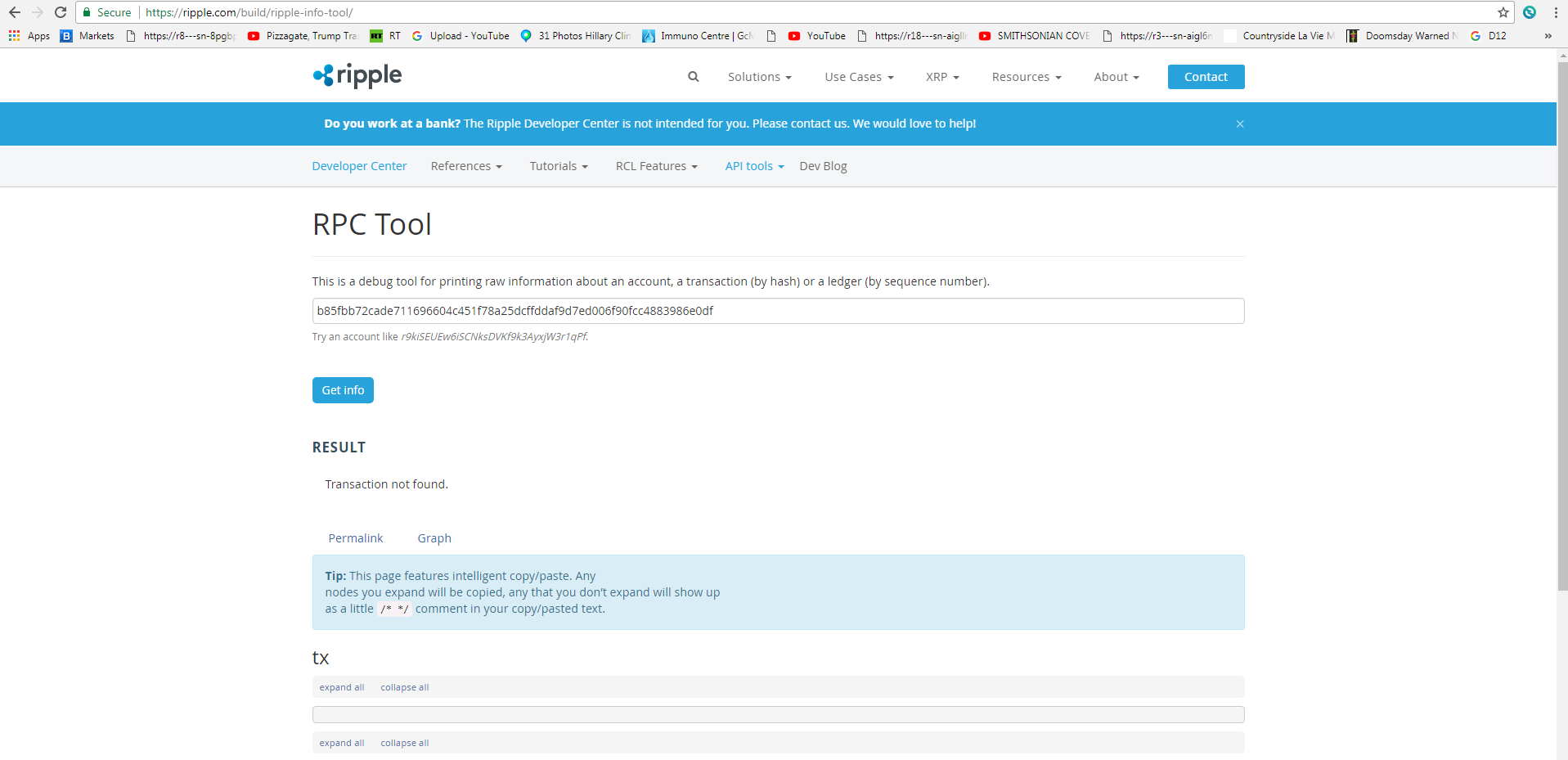
Task: Bookmark this page with the star icon
Action: tap(1503, 12)
